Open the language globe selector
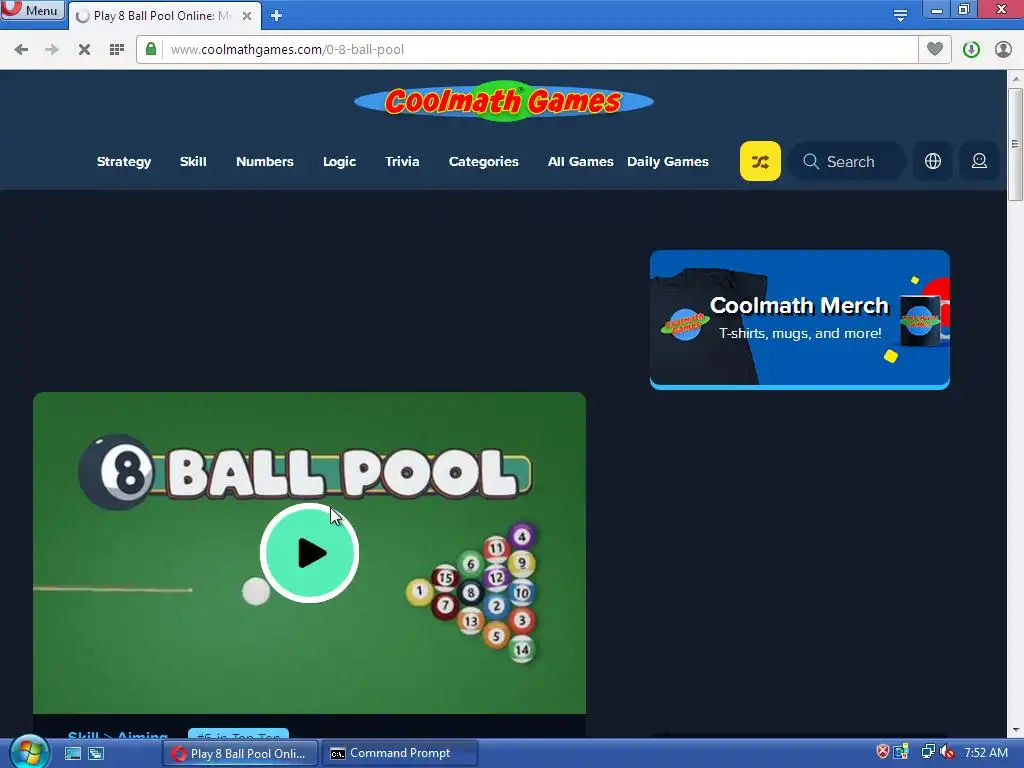 click(933, 161)
